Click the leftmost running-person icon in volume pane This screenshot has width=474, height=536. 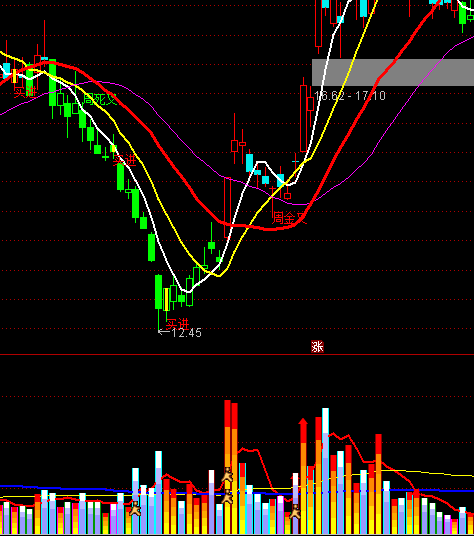pos(135,508)
